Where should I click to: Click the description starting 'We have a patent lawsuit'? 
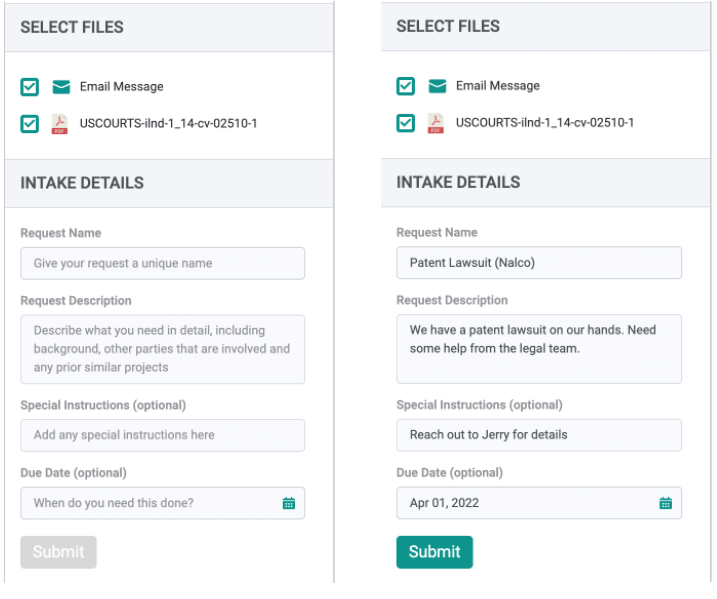click(x=538, y=348)
